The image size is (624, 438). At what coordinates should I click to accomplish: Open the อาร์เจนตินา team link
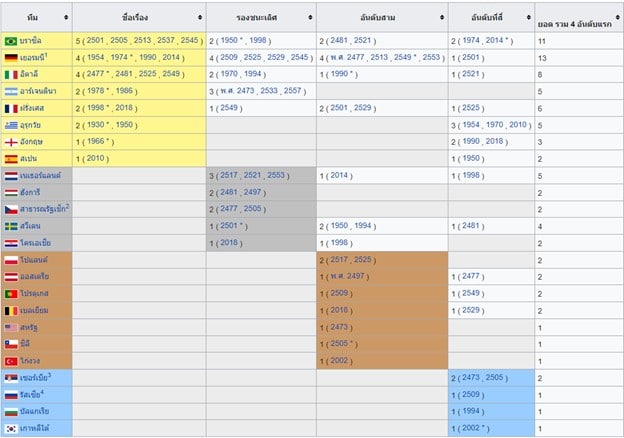(38, 91)
